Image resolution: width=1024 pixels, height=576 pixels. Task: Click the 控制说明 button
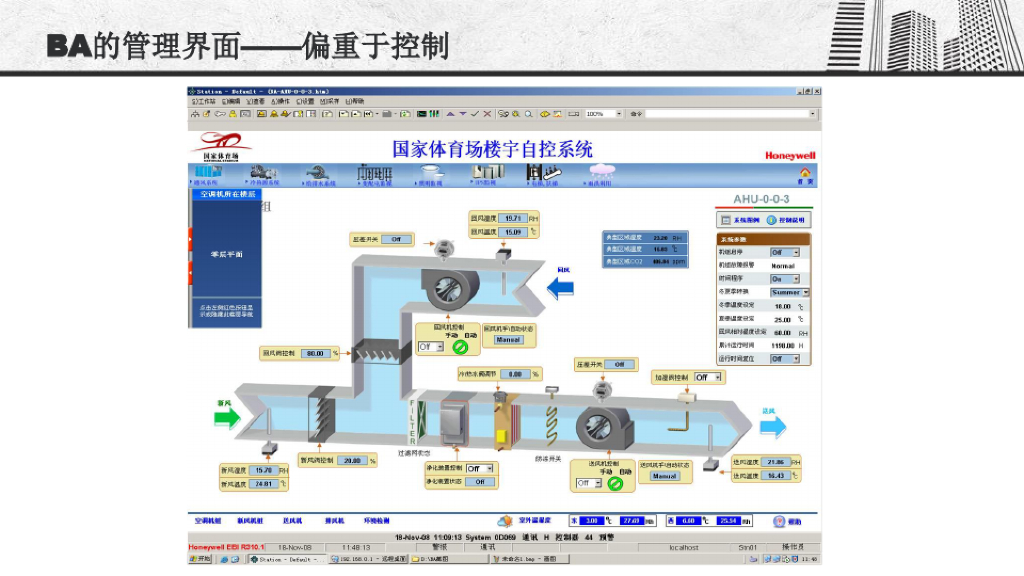[x=790, y=220]
